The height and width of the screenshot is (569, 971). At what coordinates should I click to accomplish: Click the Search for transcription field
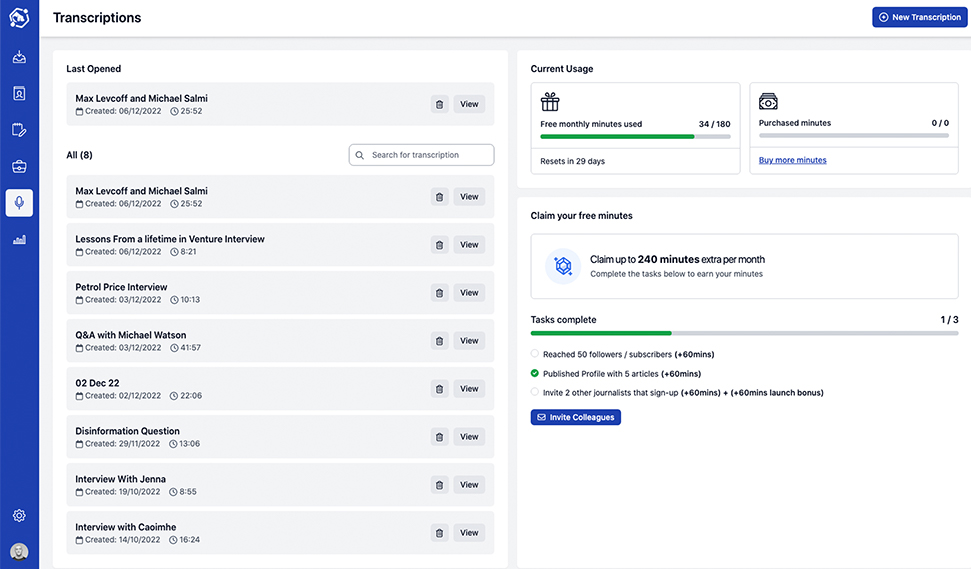[421, 155]
